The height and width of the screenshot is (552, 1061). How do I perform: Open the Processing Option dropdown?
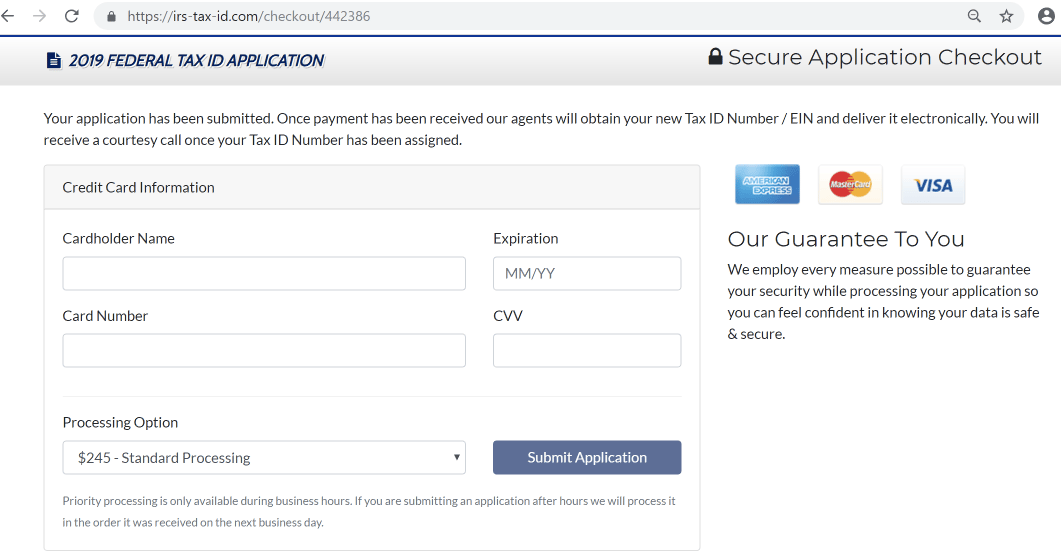click(x=264, y=458)
